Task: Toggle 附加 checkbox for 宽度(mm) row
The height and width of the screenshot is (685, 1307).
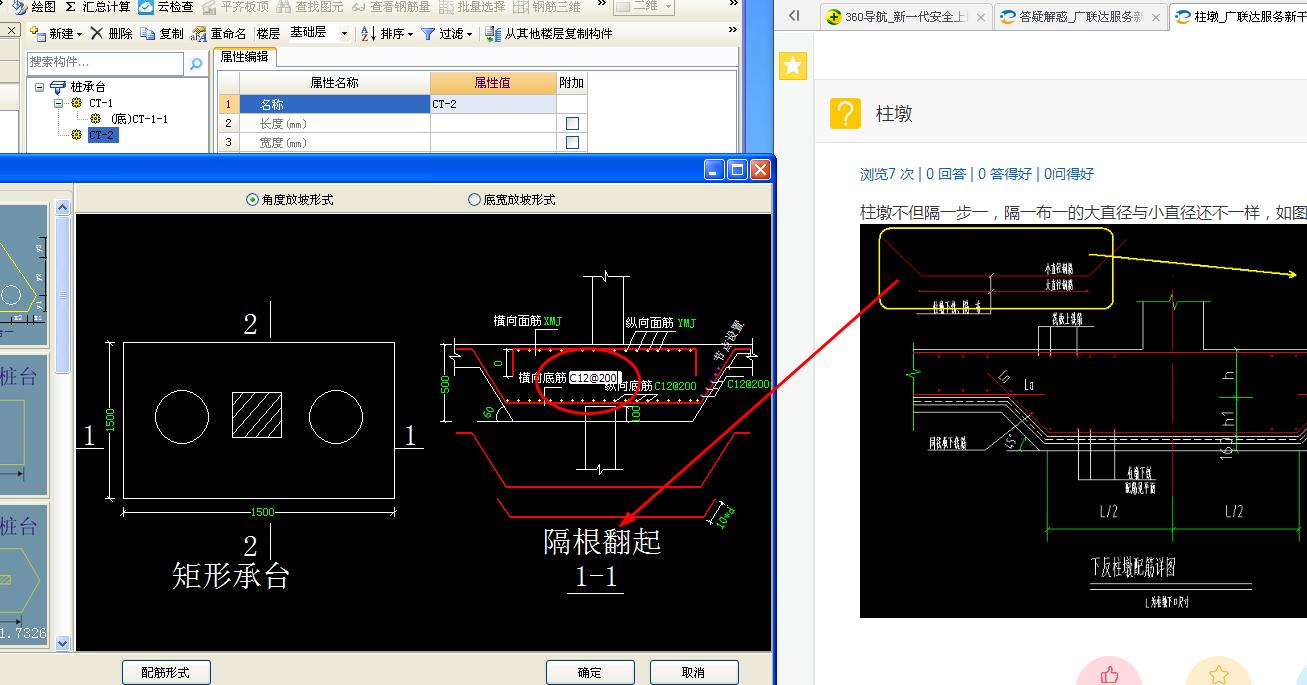Action: (572, 143)
